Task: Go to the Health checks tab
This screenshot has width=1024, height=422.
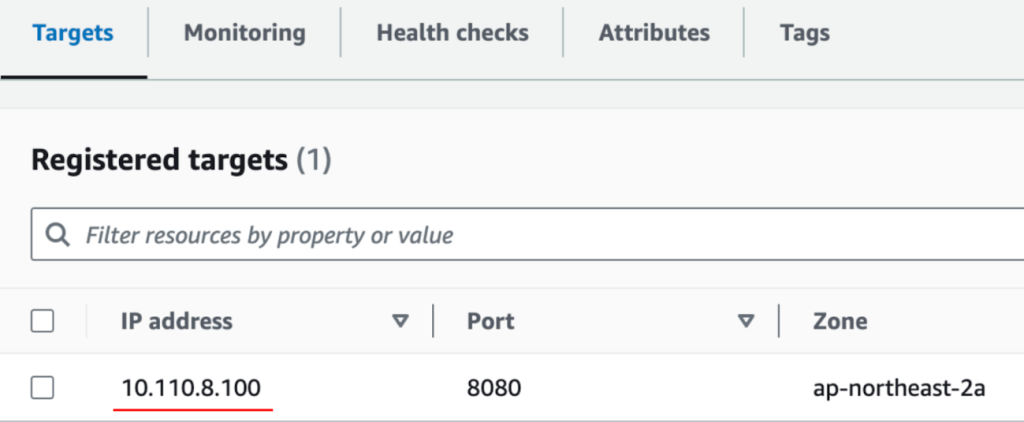Action: click(451, 33)
